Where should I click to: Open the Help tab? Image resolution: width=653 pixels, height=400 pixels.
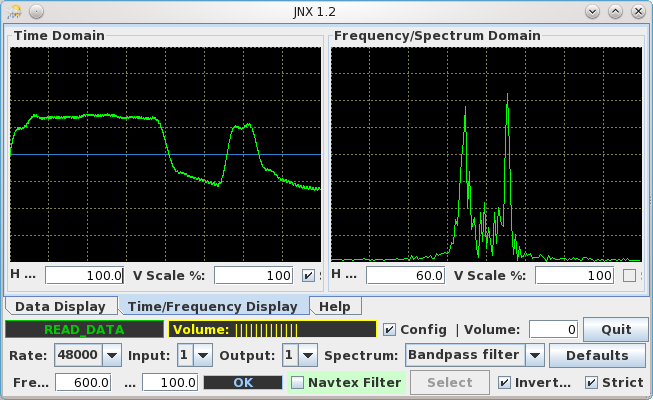tap(335, 306)
